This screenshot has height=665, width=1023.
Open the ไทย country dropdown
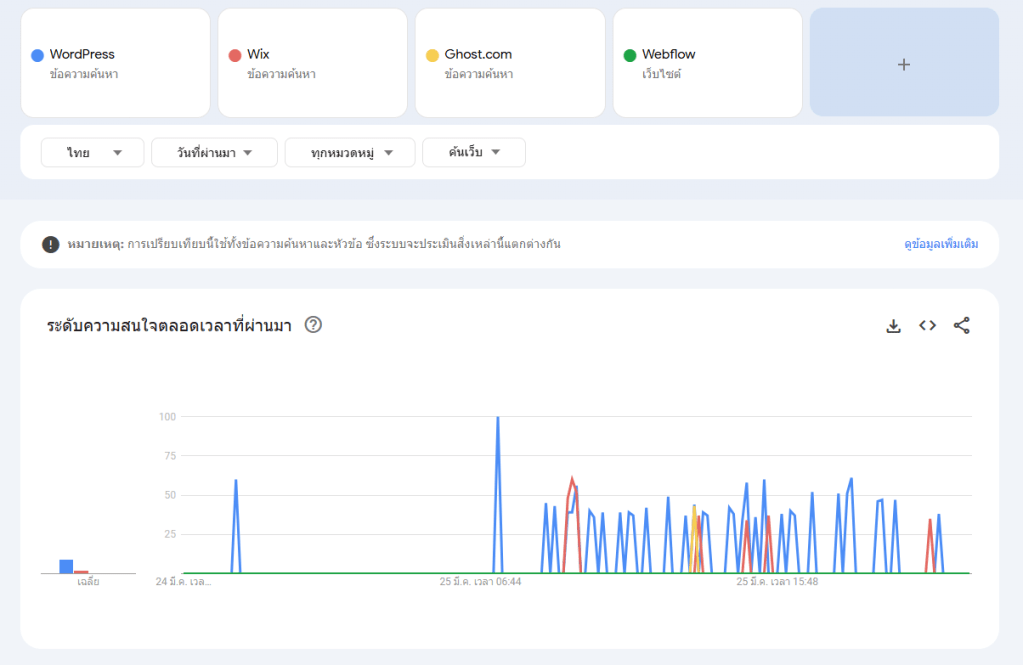pos(93,153)
